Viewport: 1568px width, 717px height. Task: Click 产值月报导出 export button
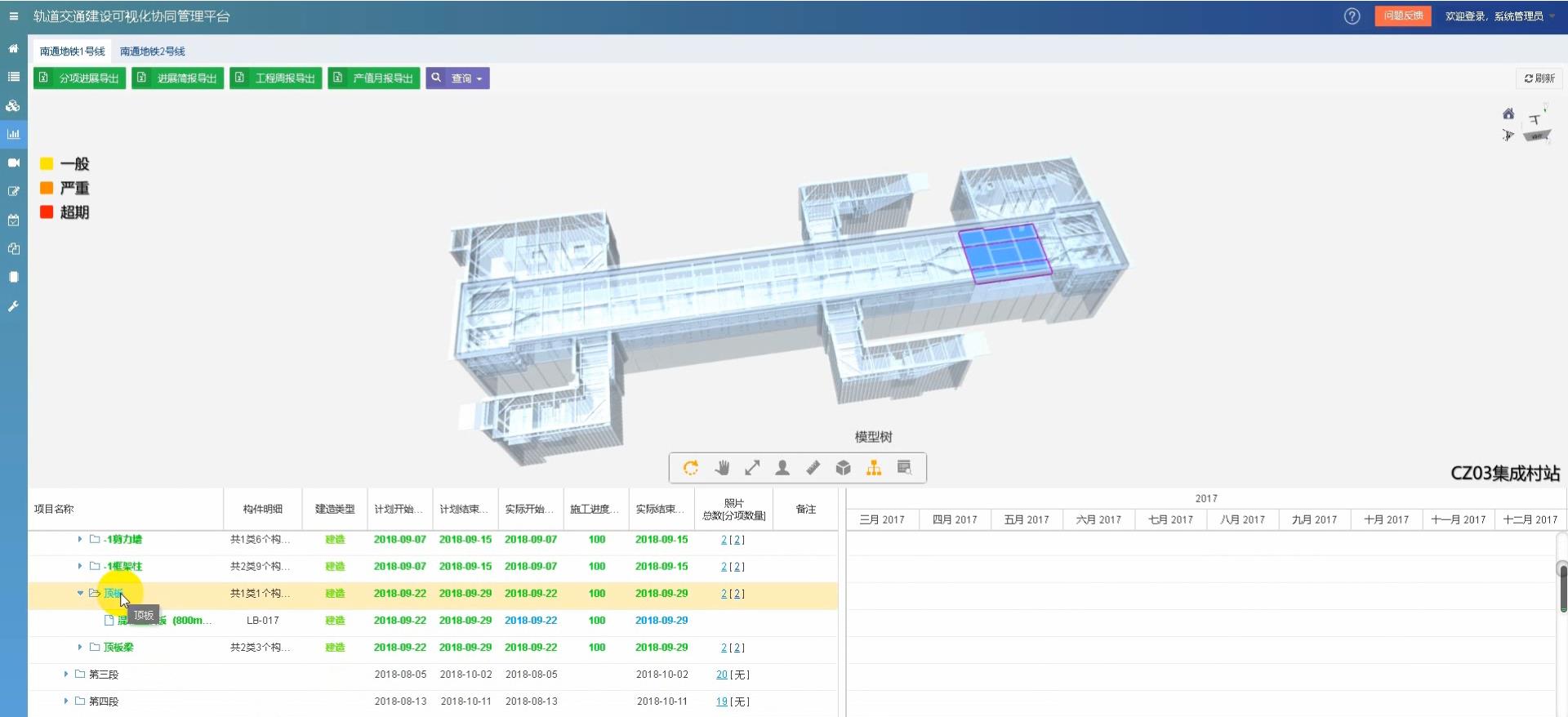[x=373, y=78]
